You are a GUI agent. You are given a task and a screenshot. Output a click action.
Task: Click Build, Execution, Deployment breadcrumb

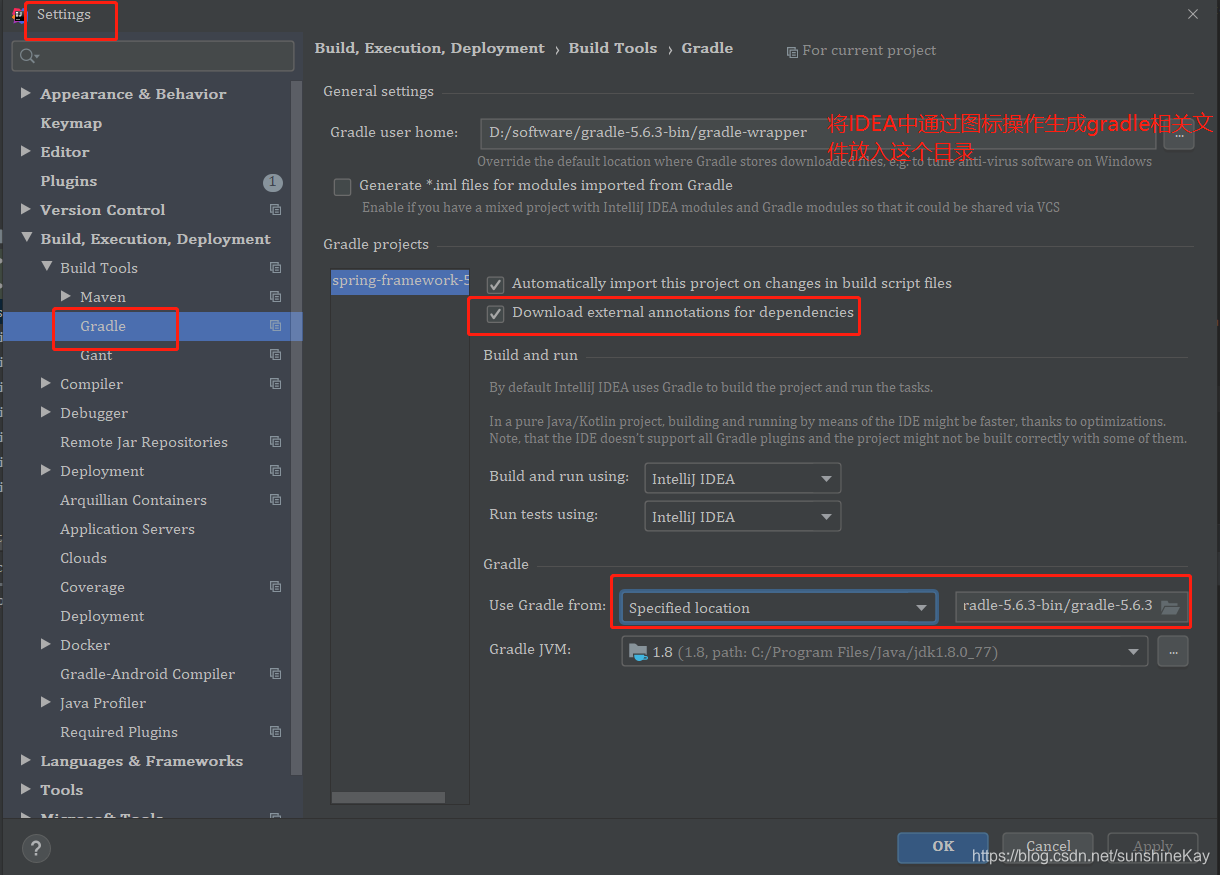click(430, 48)
